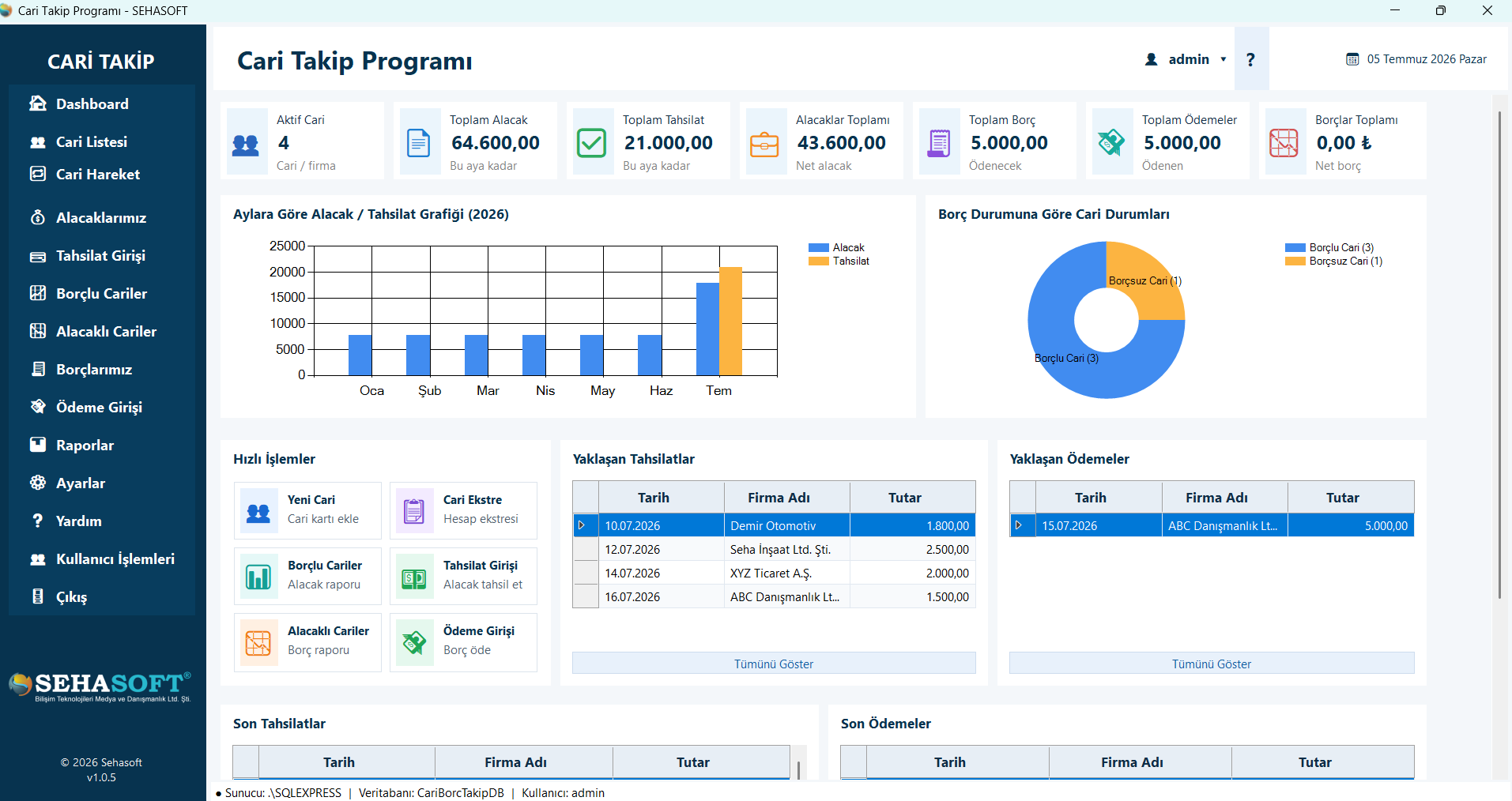Click the Tahsilat Girişi money icon tile
Image resolution: width=1512 pixels, height=801 pixels.
(414, 577)
